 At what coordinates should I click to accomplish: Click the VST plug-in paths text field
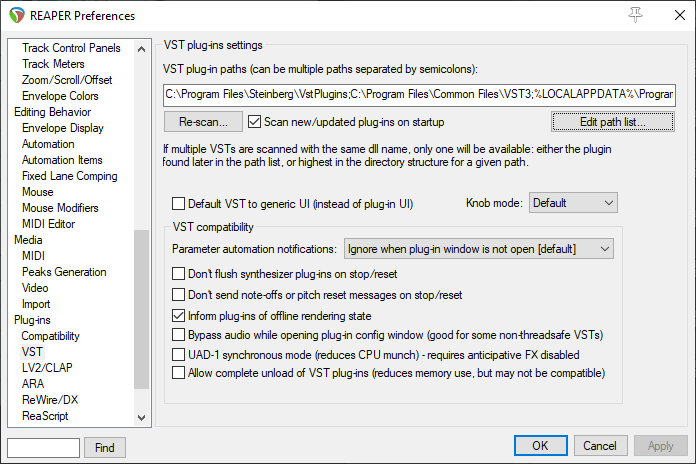point(420,95)
